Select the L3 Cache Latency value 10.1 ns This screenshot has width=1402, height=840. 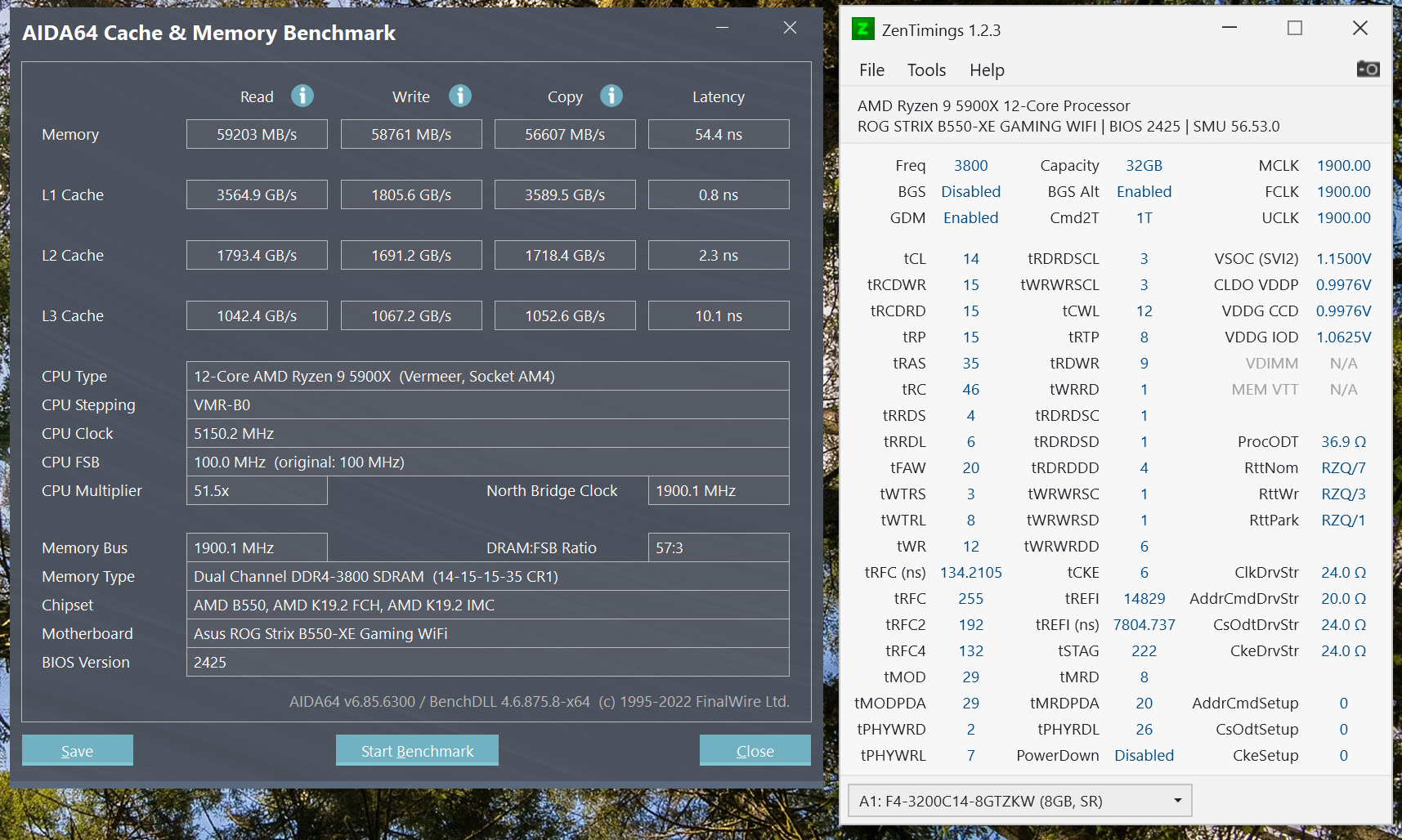pos(719,315)
